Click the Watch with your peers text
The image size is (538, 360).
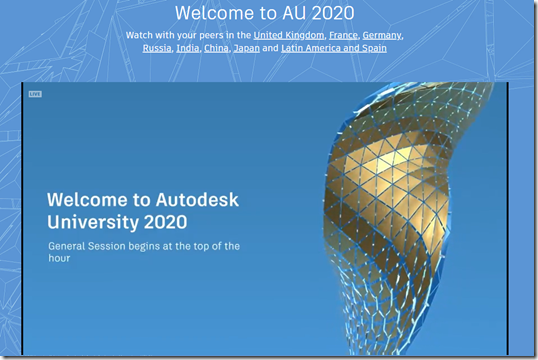click(188, 35)
